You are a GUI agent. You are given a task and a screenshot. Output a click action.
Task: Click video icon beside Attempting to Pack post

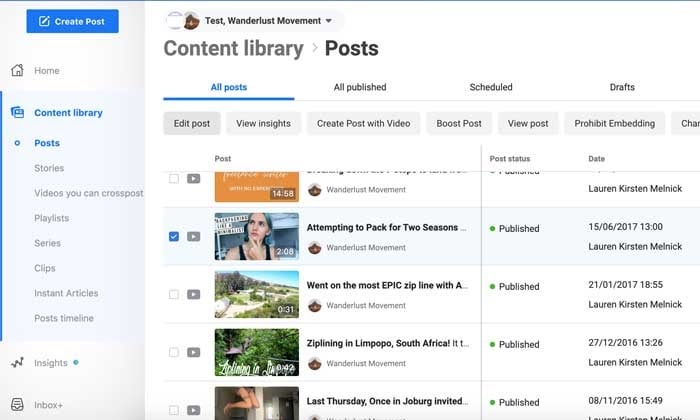(193, 236)
